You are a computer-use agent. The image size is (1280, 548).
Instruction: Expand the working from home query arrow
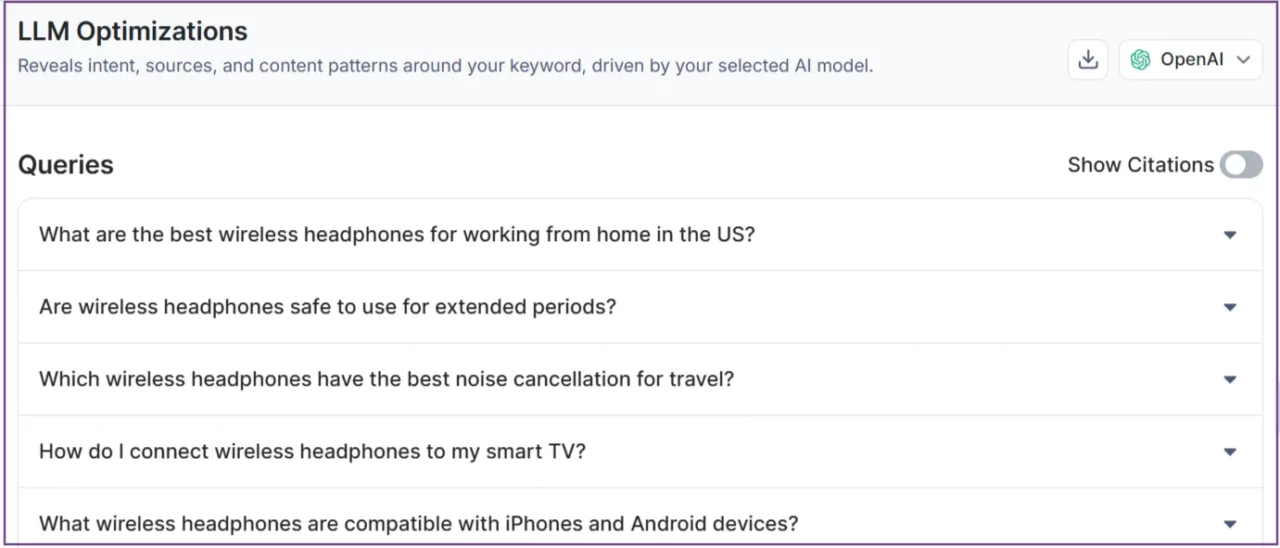(x=1230, y=235)
